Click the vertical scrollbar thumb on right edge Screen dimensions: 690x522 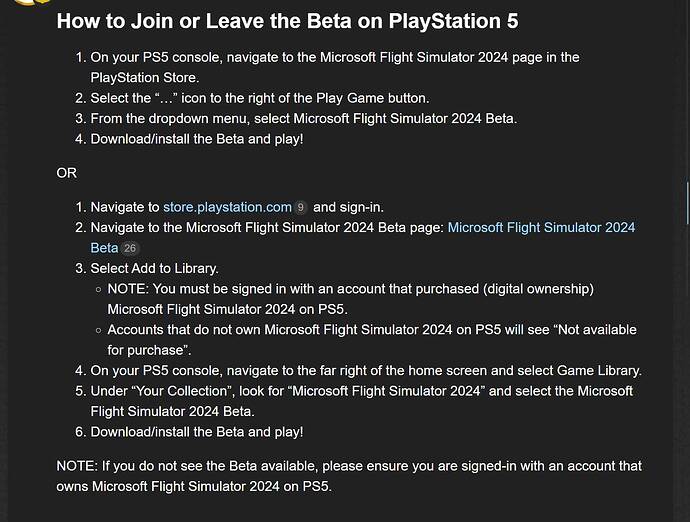pyautogui.click(x=687, y=202)
